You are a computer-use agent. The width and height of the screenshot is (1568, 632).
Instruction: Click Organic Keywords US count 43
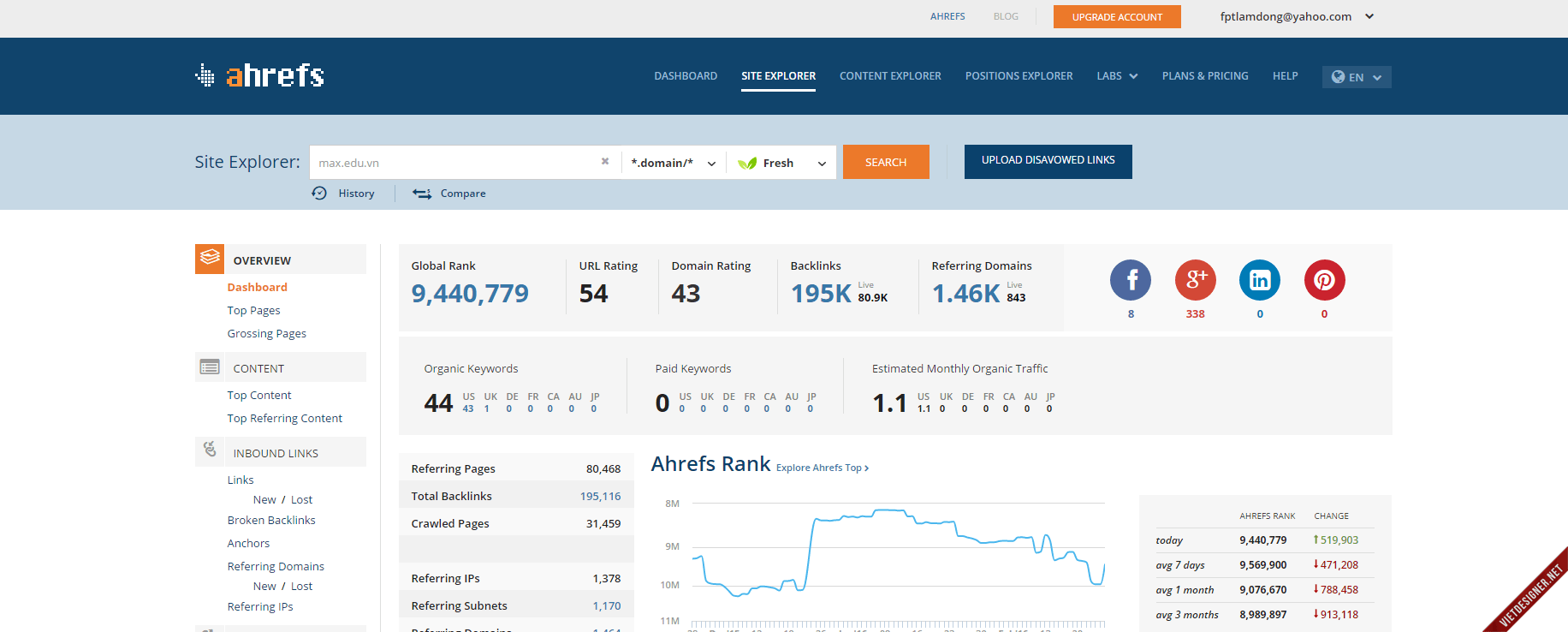468,408
